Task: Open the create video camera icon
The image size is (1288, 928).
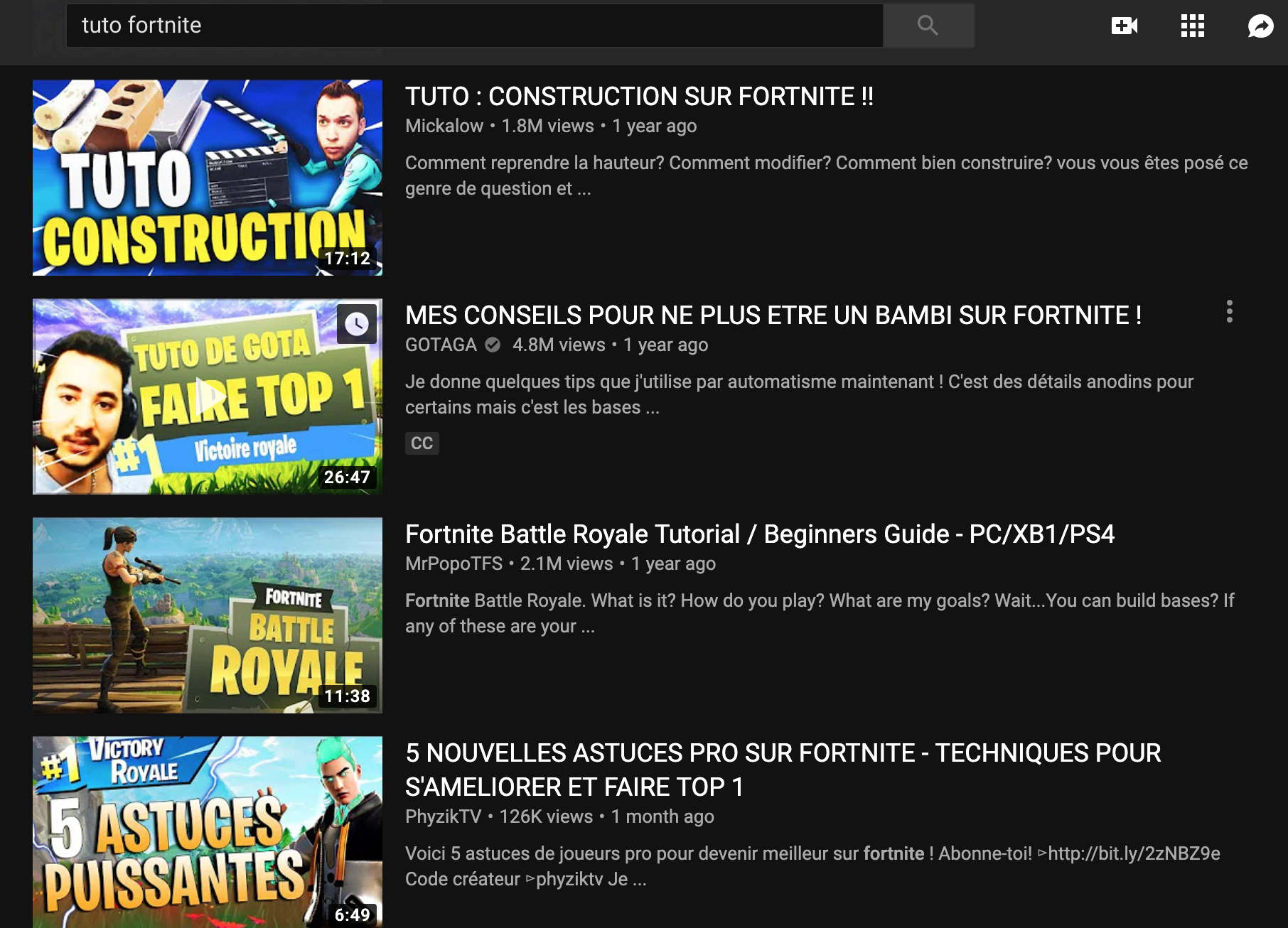Action: pyautogui.click(x=1124, y=26)
